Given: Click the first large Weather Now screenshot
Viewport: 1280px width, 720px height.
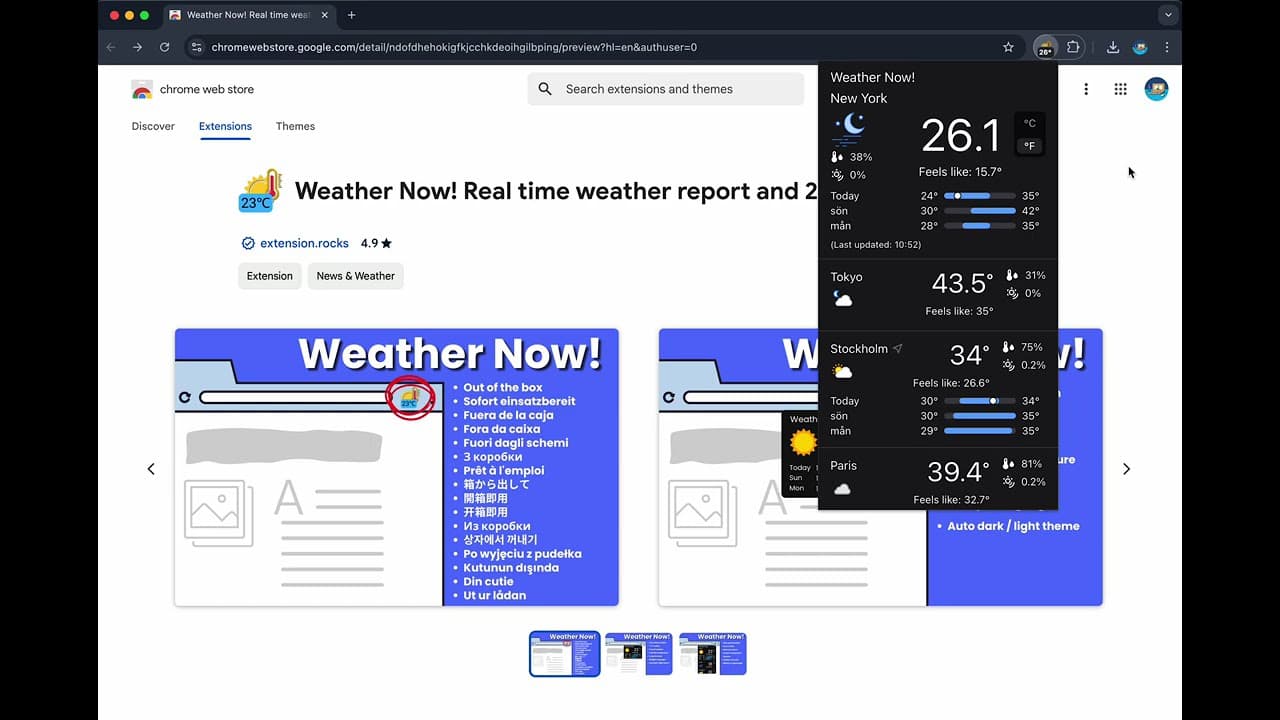Looking at the screenshot, I should click(x=397, y=467).
